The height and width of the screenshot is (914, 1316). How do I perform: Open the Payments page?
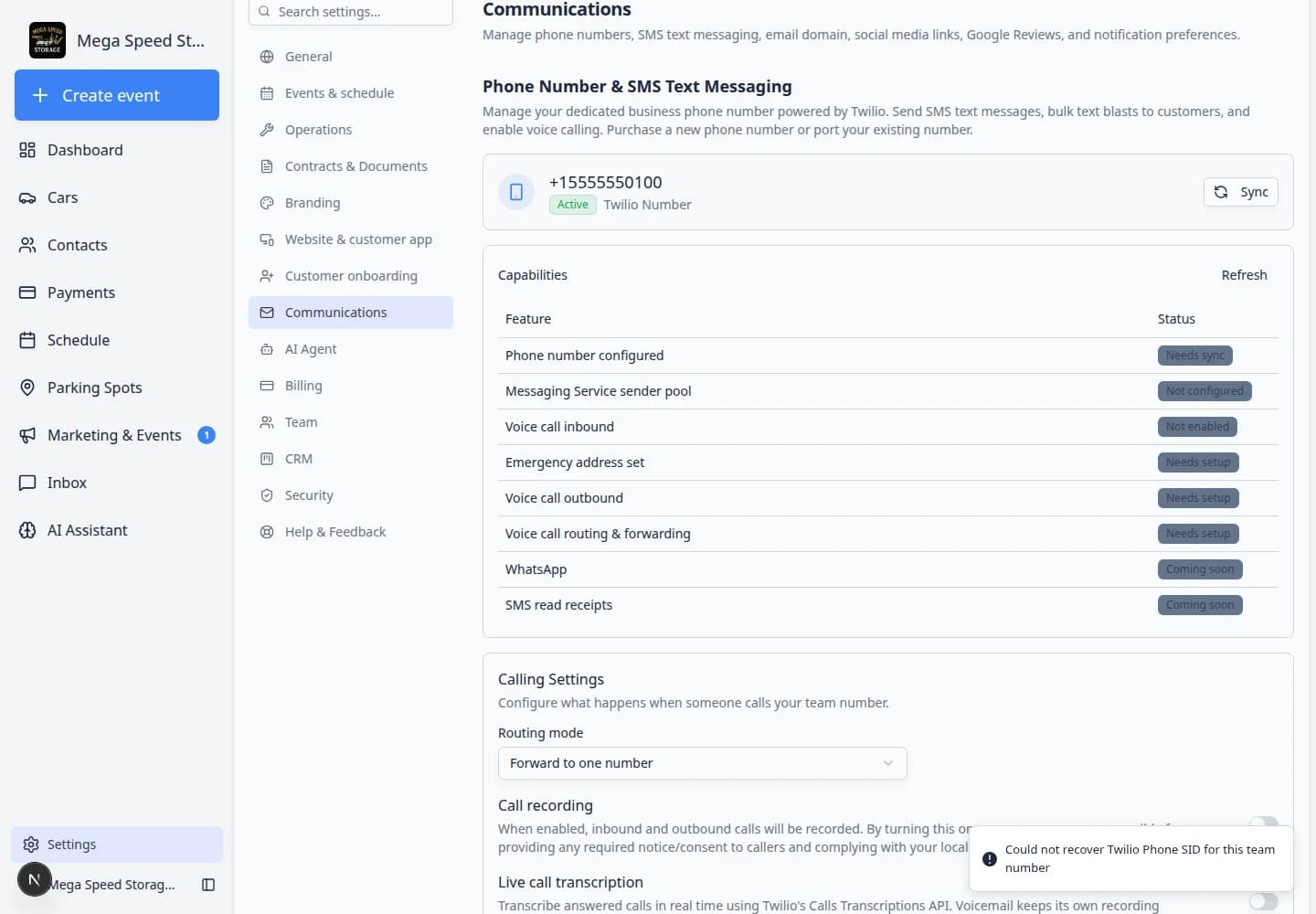(x=117, y=292)
